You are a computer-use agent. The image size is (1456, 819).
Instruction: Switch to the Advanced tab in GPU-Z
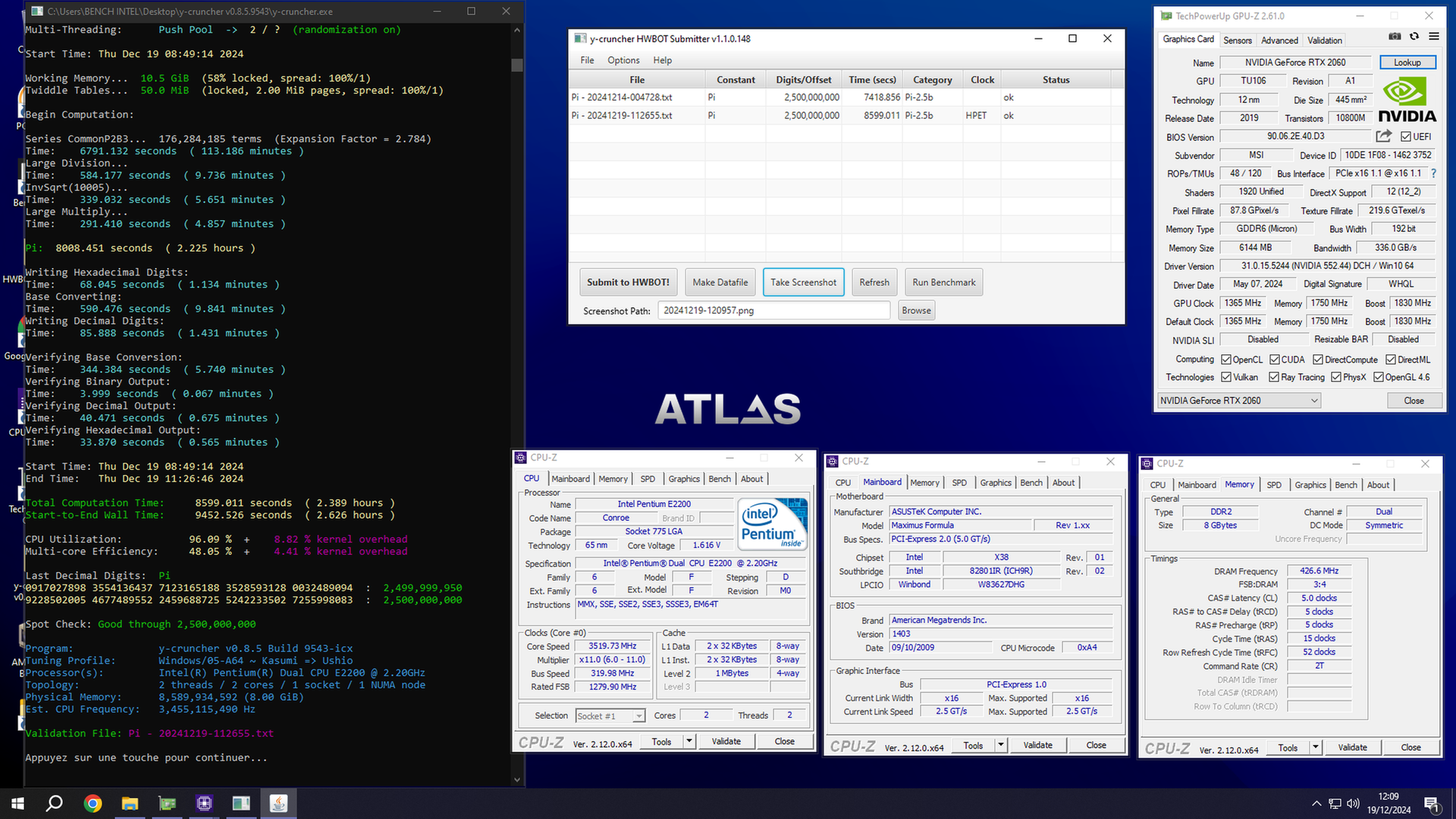point(1279,40)
